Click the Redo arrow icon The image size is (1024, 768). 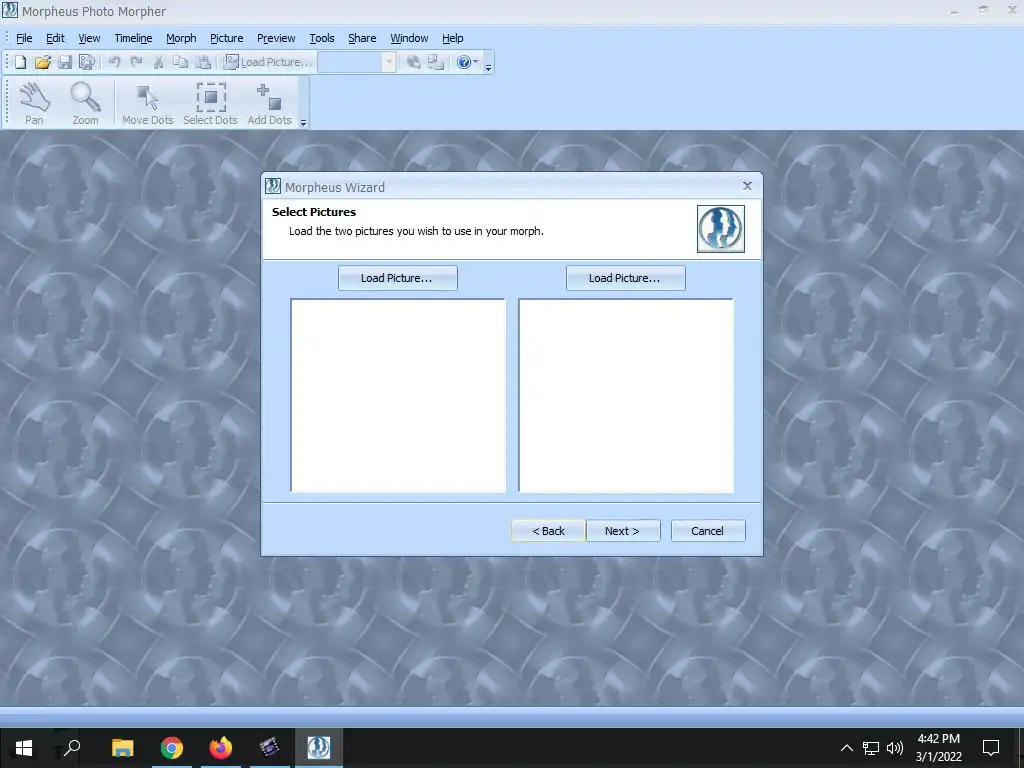pos(136,62)
